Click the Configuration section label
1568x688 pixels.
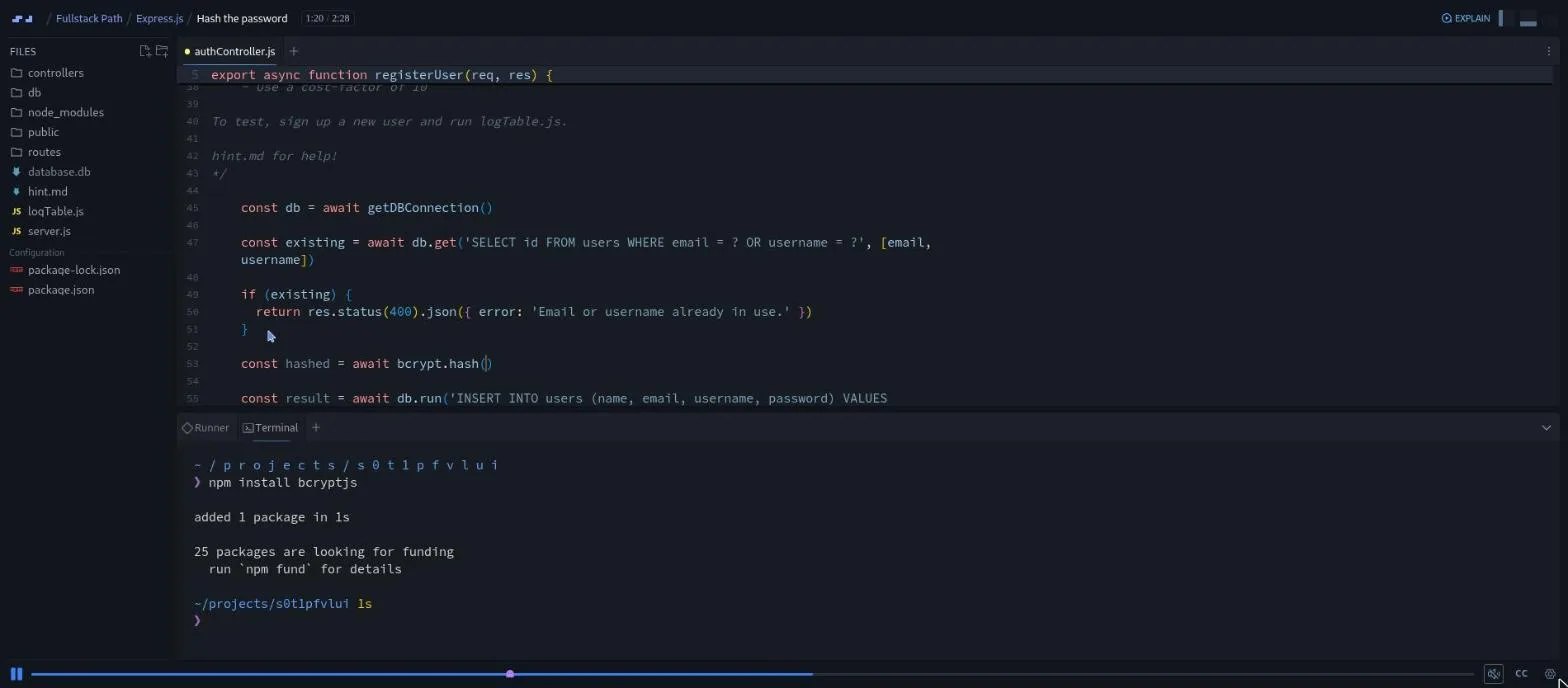(37, 253)
